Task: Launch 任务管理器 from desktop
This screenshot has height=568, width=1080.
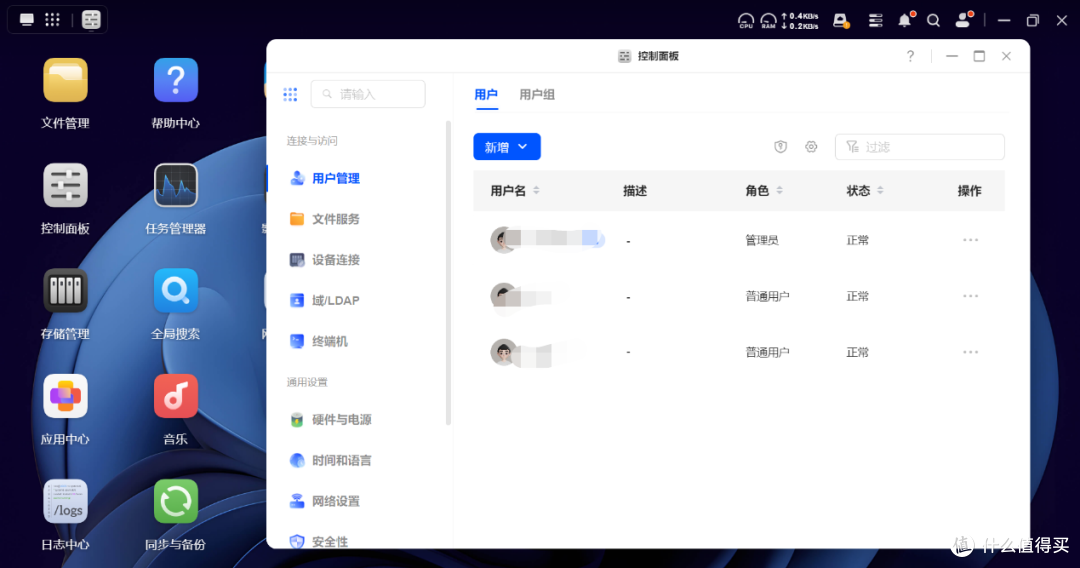Action: (x=176, y=186)
